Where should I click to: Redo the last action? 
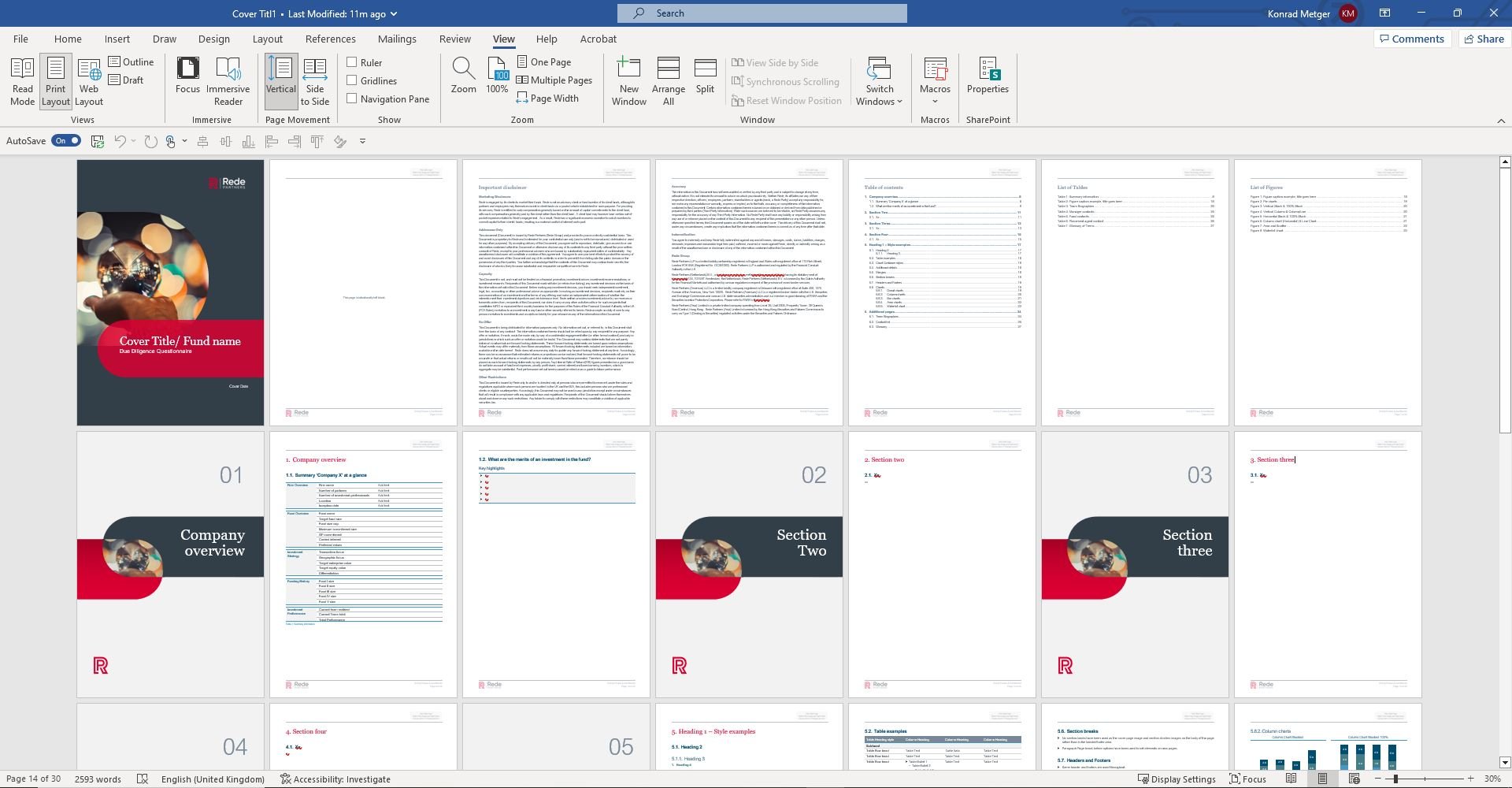pyautogui.click(x=150, y=141)
